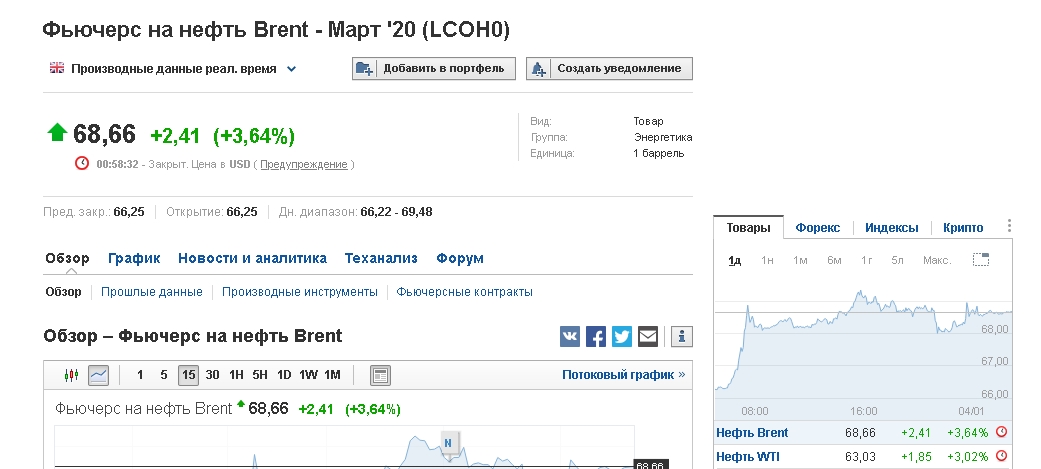Share page on VK

coord(570,336)
